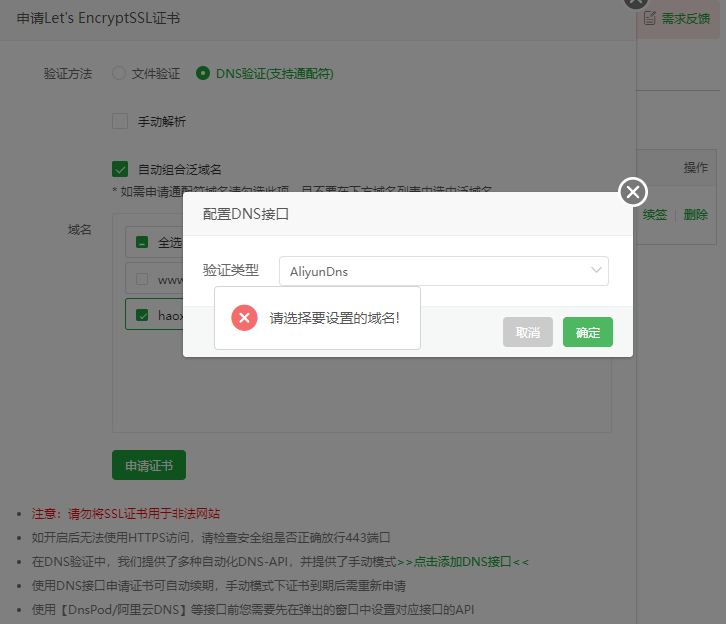Select the 文件验证 radio button
Screen dimensions: 726x624
(x=119, y=73)
